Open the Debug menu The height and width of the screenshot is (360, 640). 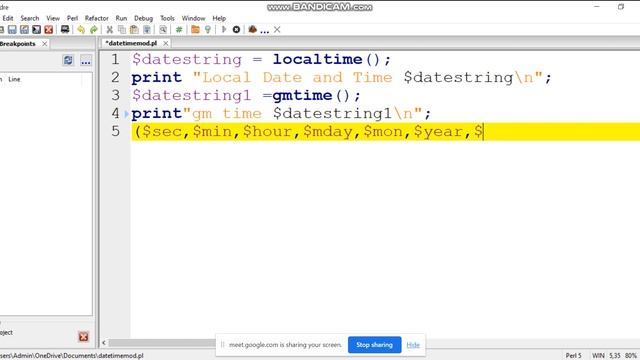pos(143,18)
